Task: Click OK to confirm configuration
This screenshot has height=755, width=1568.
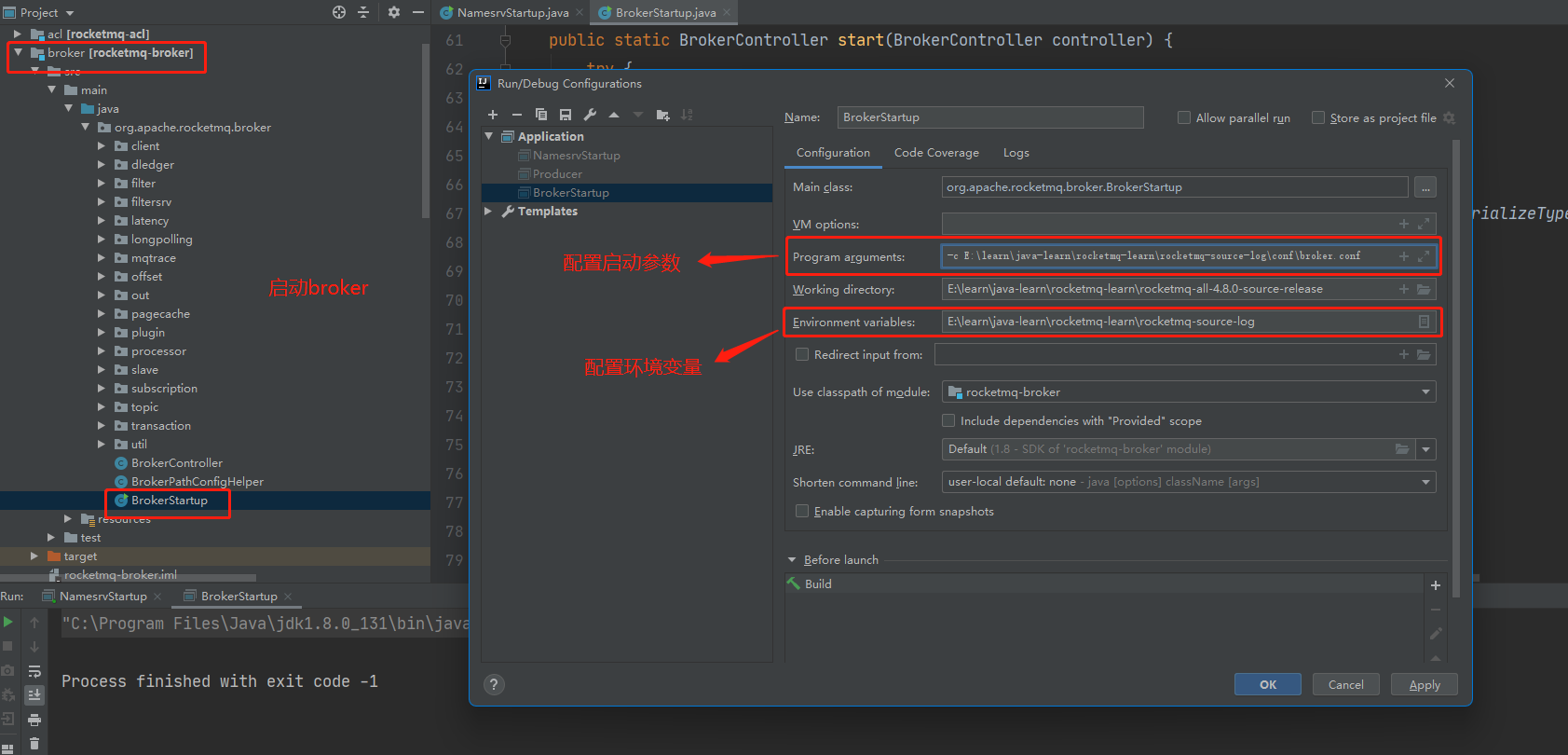Action: 1268,684
